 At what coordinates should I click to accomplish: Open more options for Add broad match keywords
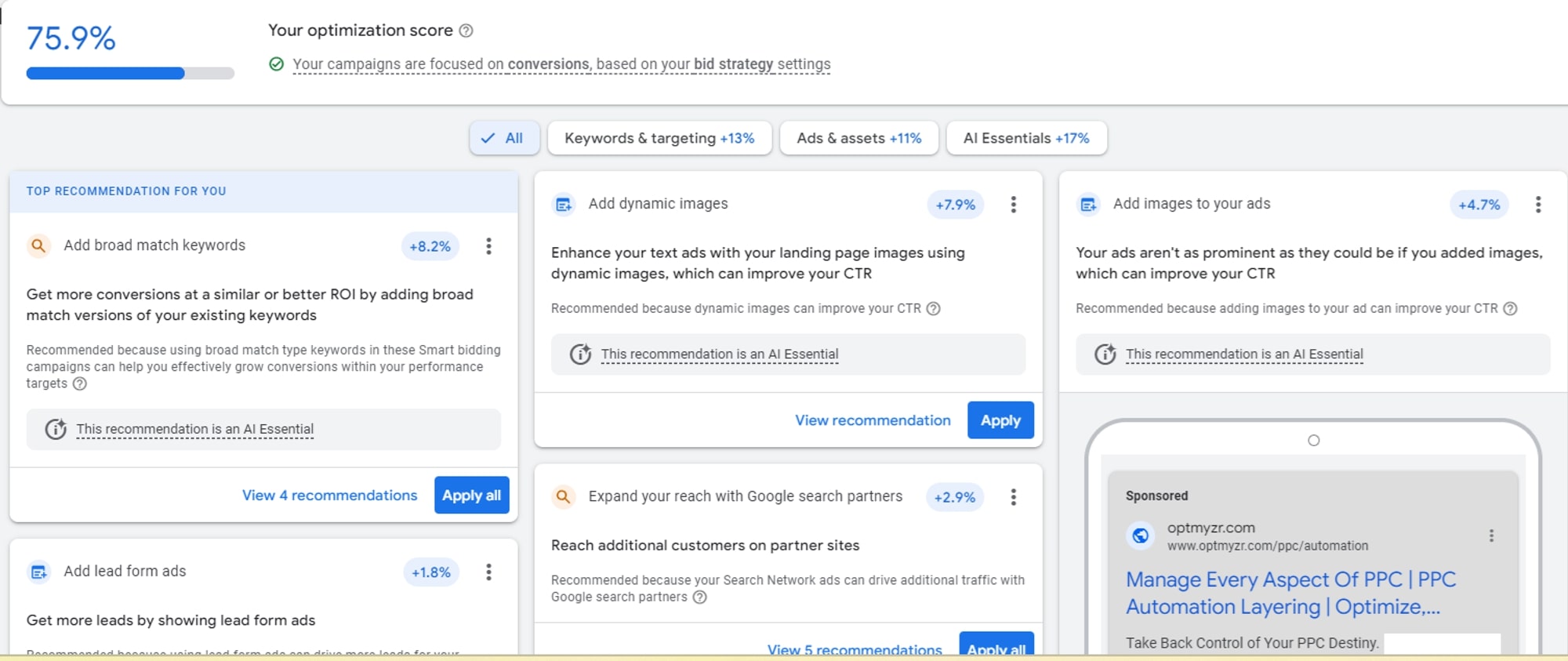(488, 246)
